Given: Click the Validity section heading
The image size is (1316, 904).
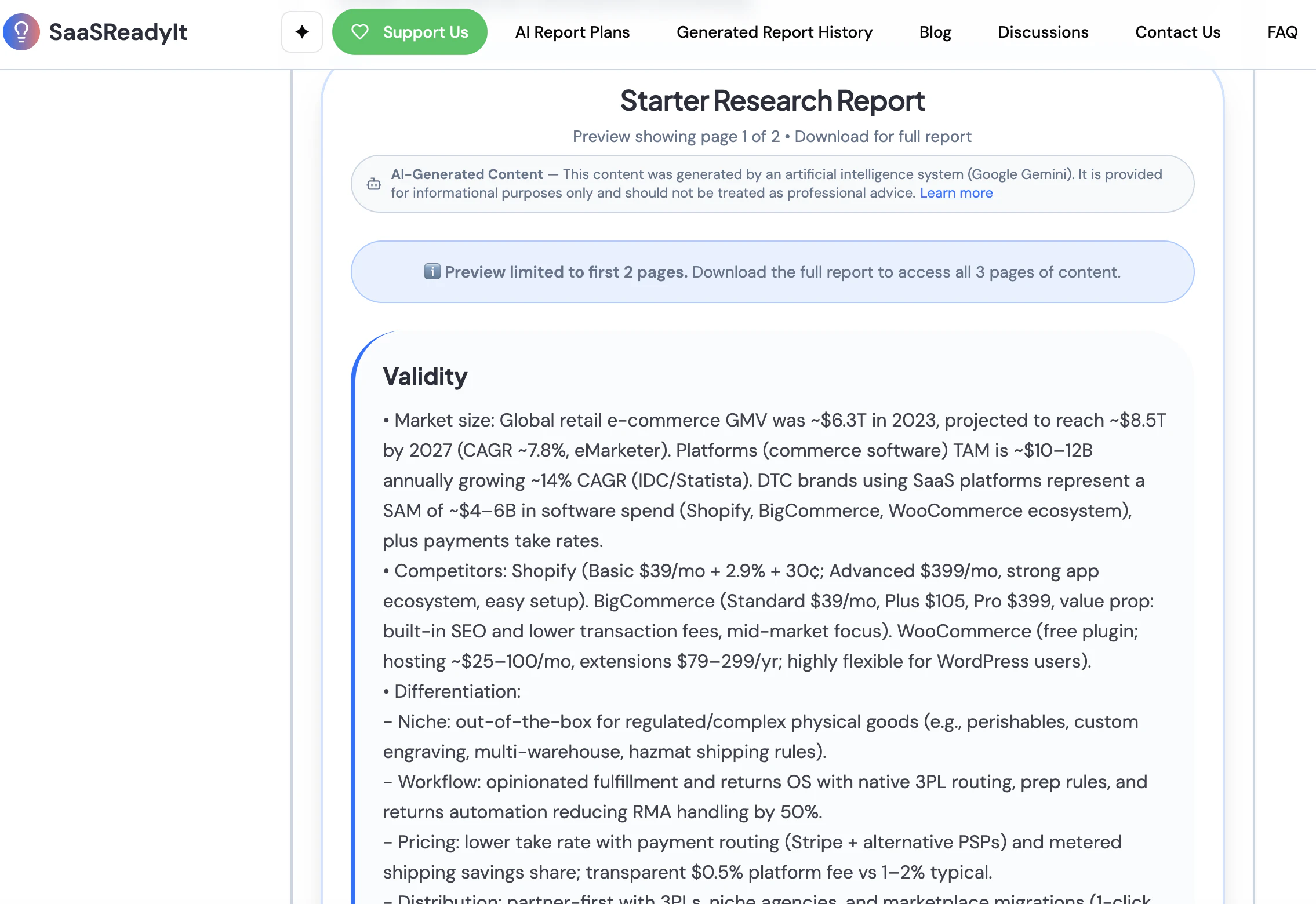Looking at the screenshot, I should [425, 377].
